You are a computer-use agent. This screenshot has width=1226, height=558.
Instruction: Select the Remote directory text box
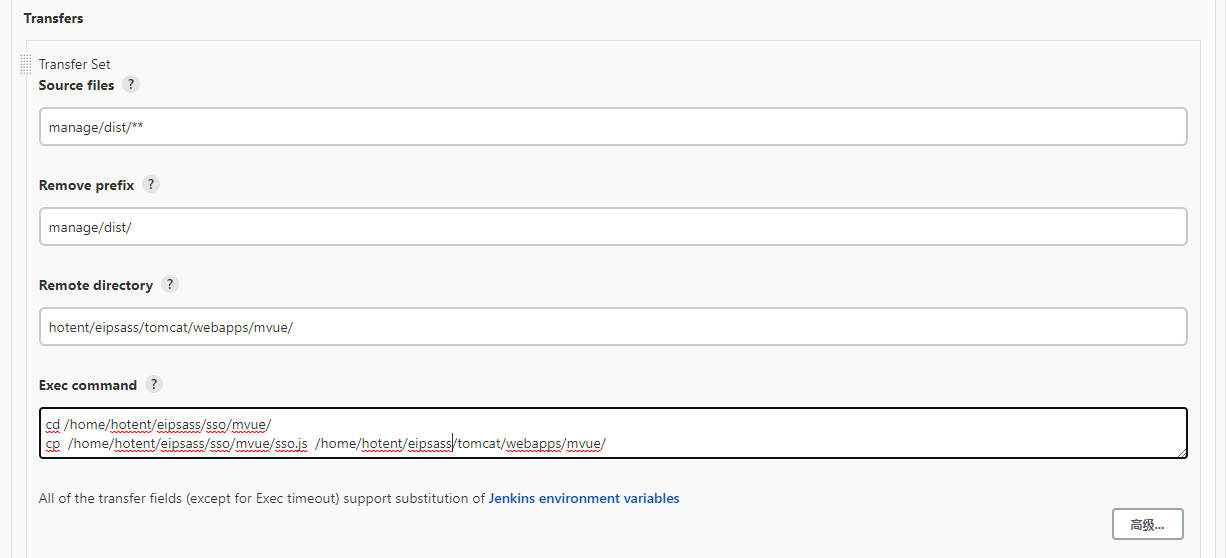click(x=612, y=327)
